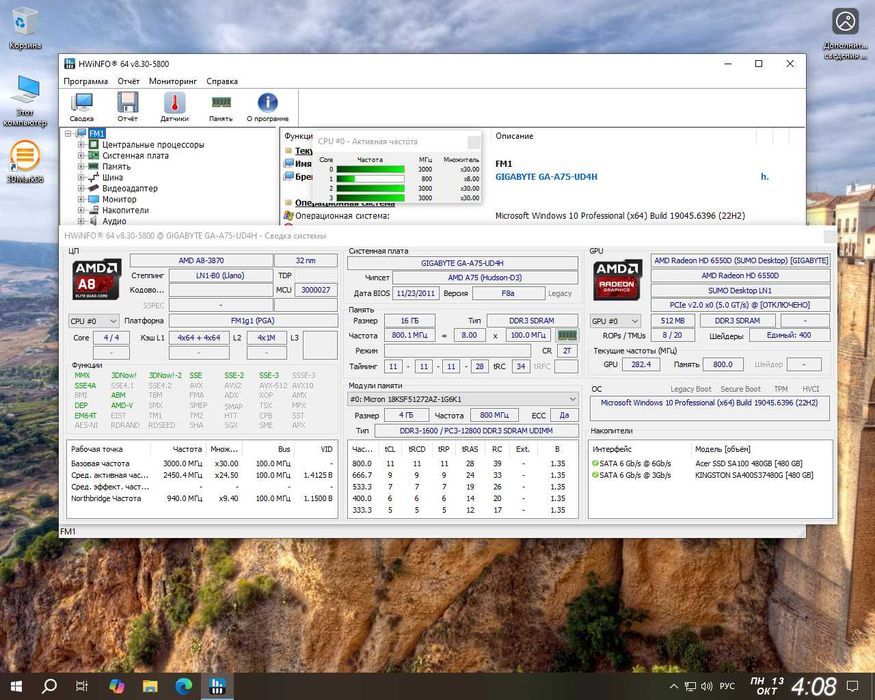This screenshot has height=700, width=875.
Task: Open the Программа menu
Action: coord(86,81)
